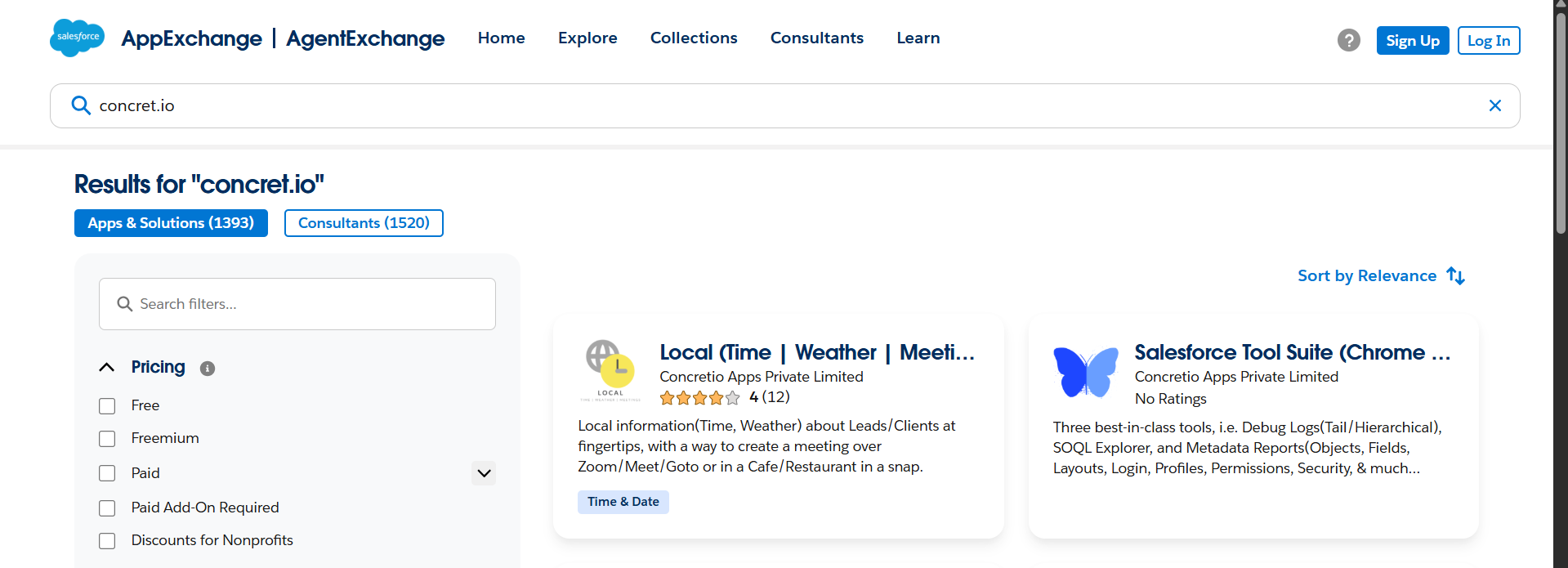Screen dimensions: 1568x568
Task: Check the Freemium pricing checkbox
Action: pyautogui.click(x=107, y=439)
